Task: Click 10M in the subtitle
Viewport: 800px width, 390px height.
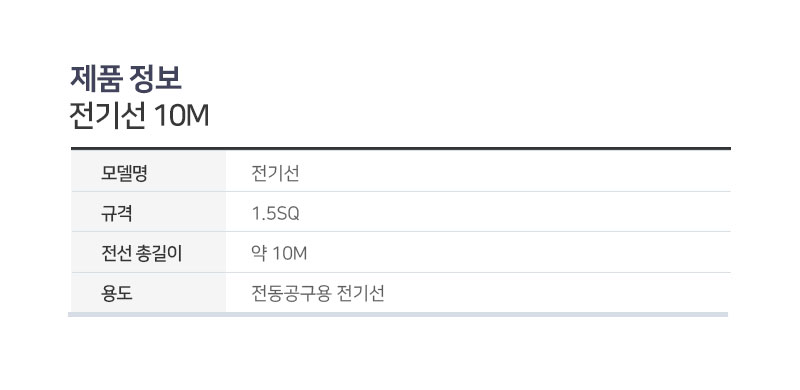Action: (x=182, y=117)
